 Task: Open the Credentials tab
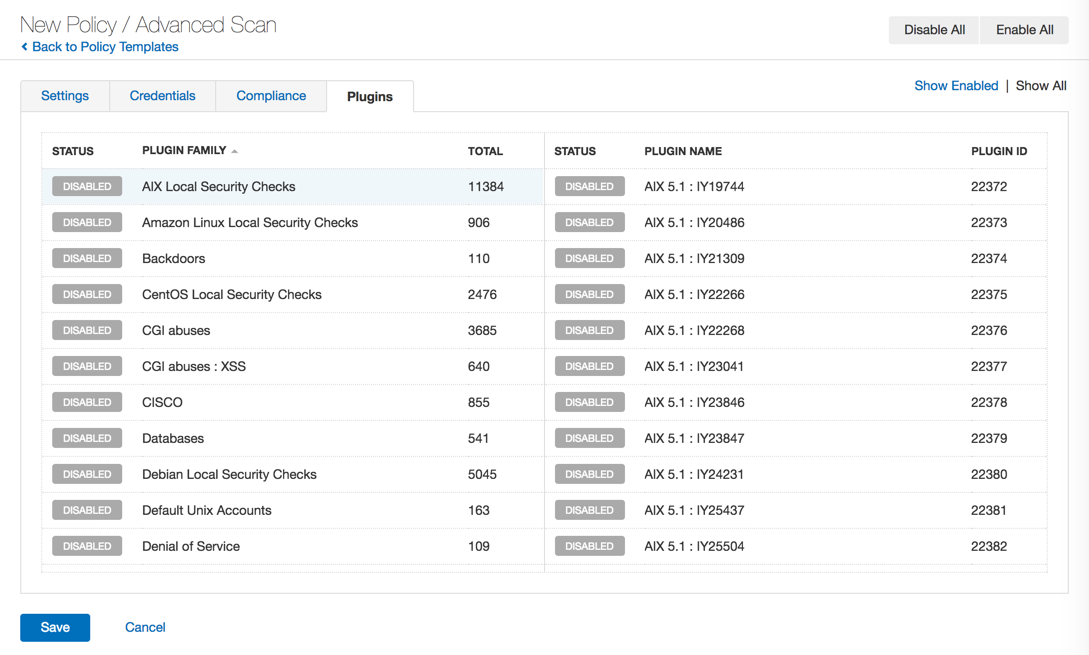(162, 96)
